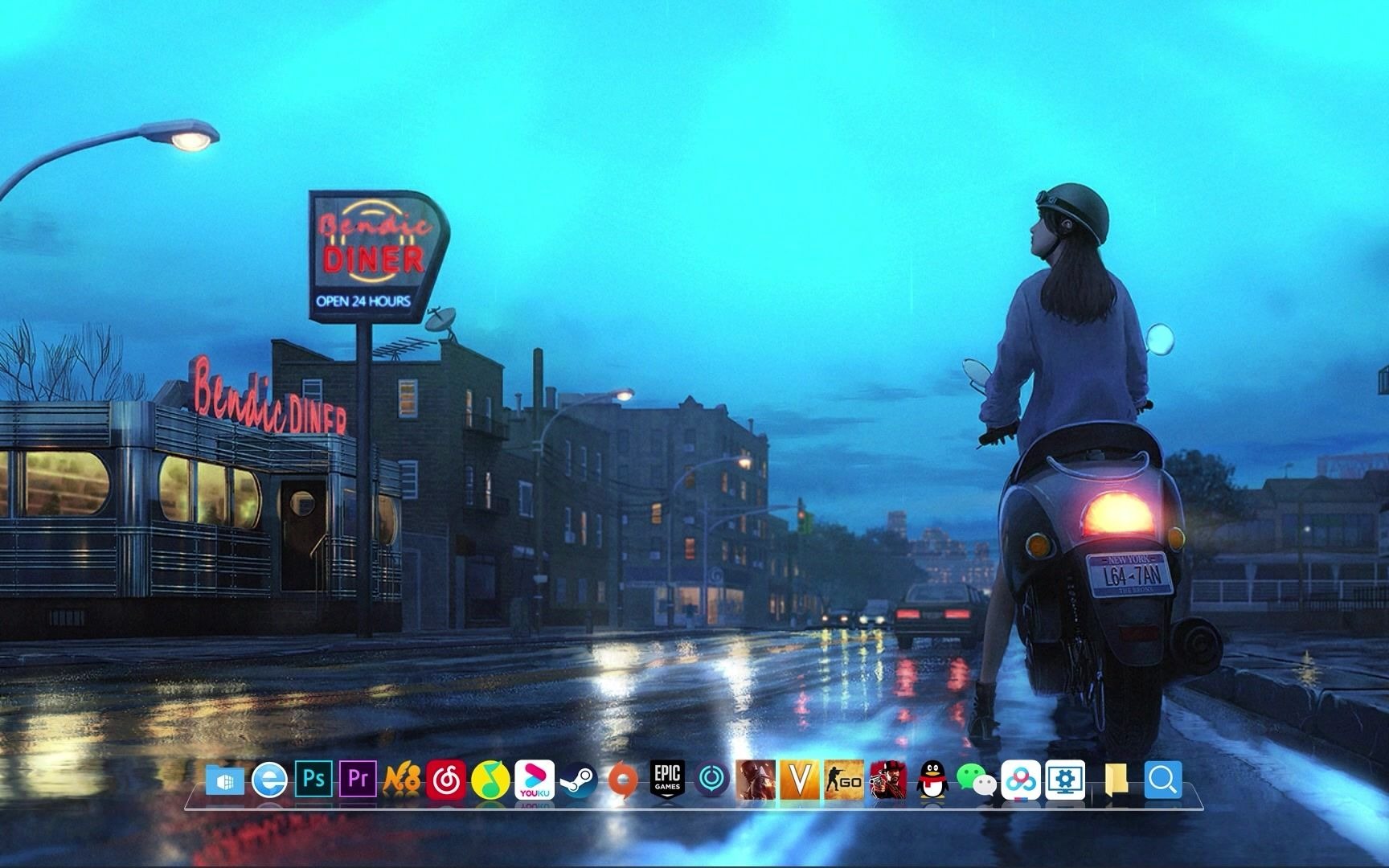This screenshot has width=1389, height=868.
Task: Launch the Uplay swirl icon
Action: tap(711, 780)
